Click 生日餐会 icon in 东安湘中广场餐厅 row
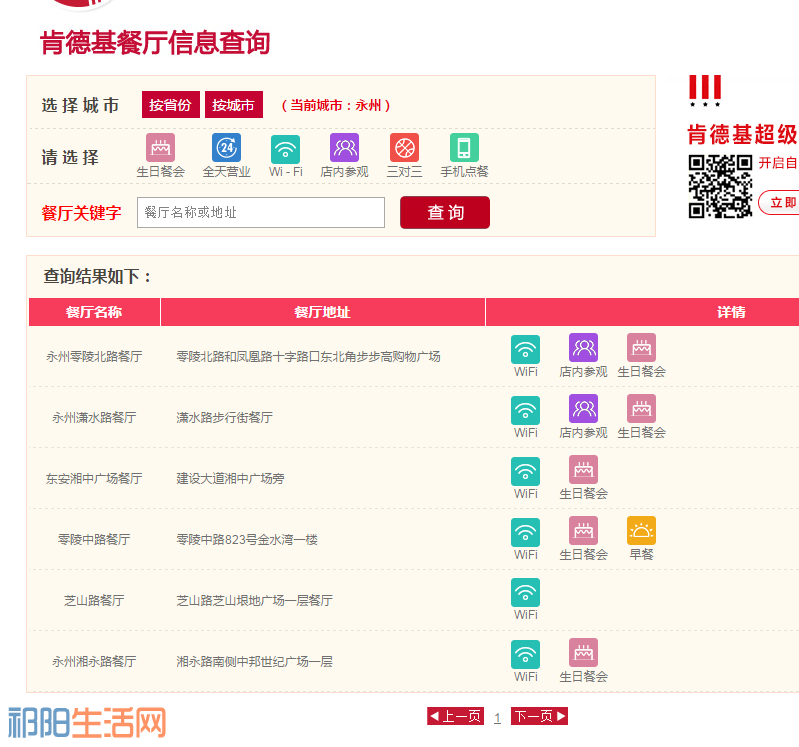799x747 pixels. point(583,470)
